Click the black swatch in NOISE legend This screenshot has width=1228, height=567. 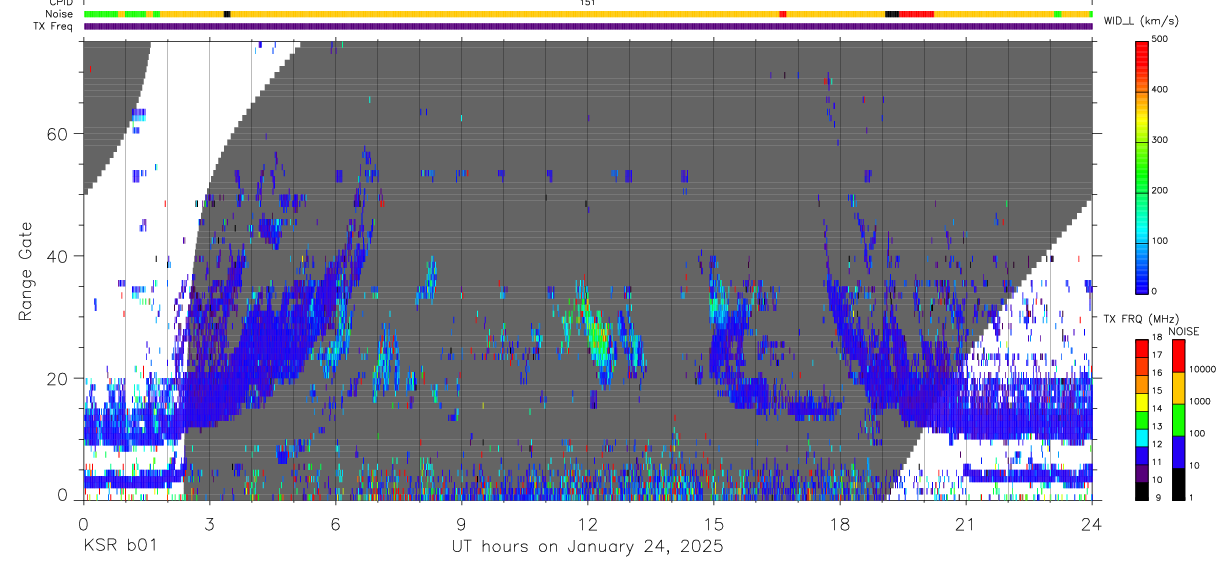tap(1178, 482)
